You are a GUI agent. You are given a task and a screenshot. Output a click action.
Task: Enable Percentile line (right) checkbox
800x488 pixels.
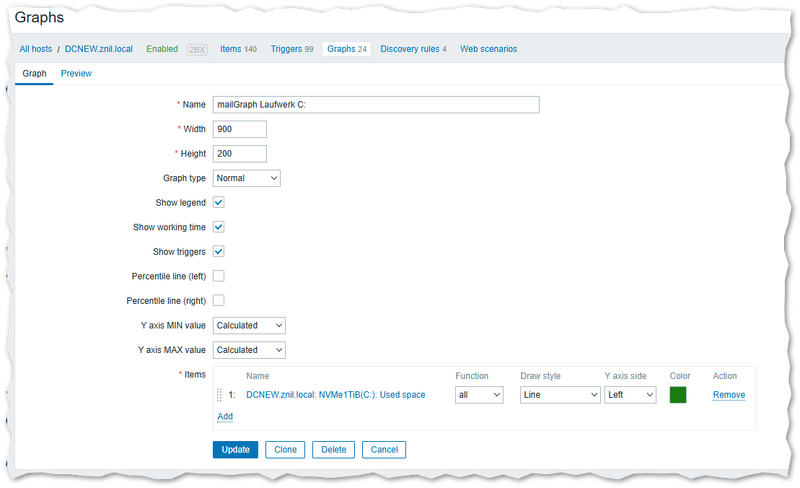click(x=219, y=300)
